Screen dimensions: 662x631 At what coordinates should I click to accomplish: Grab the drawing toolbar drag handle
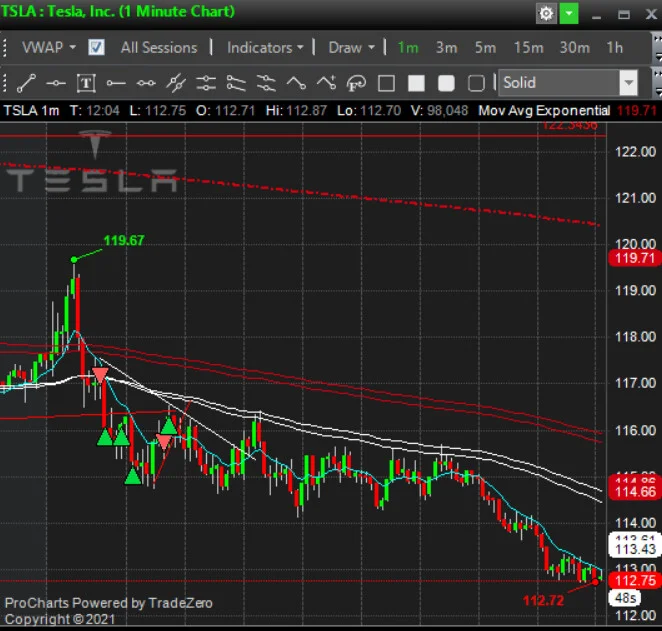pos(5,83)
